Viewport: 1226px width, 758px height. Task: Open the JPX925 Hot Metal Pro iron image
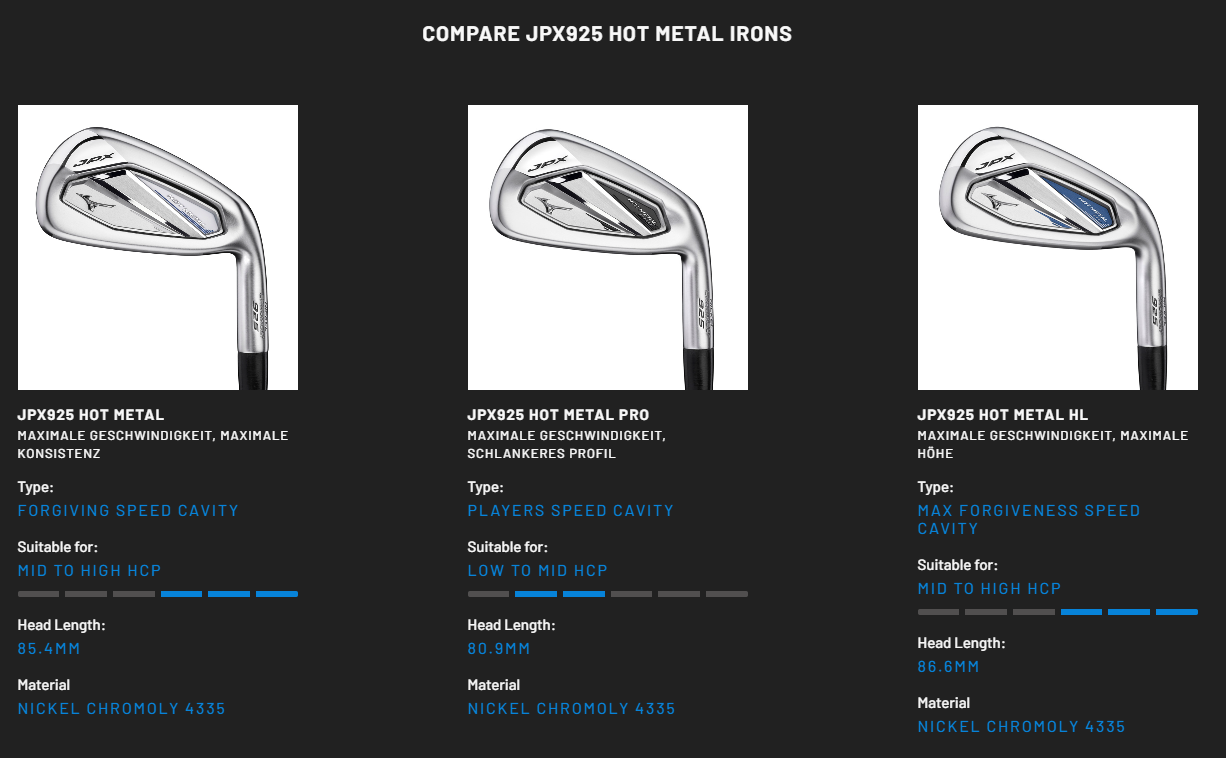608,247
